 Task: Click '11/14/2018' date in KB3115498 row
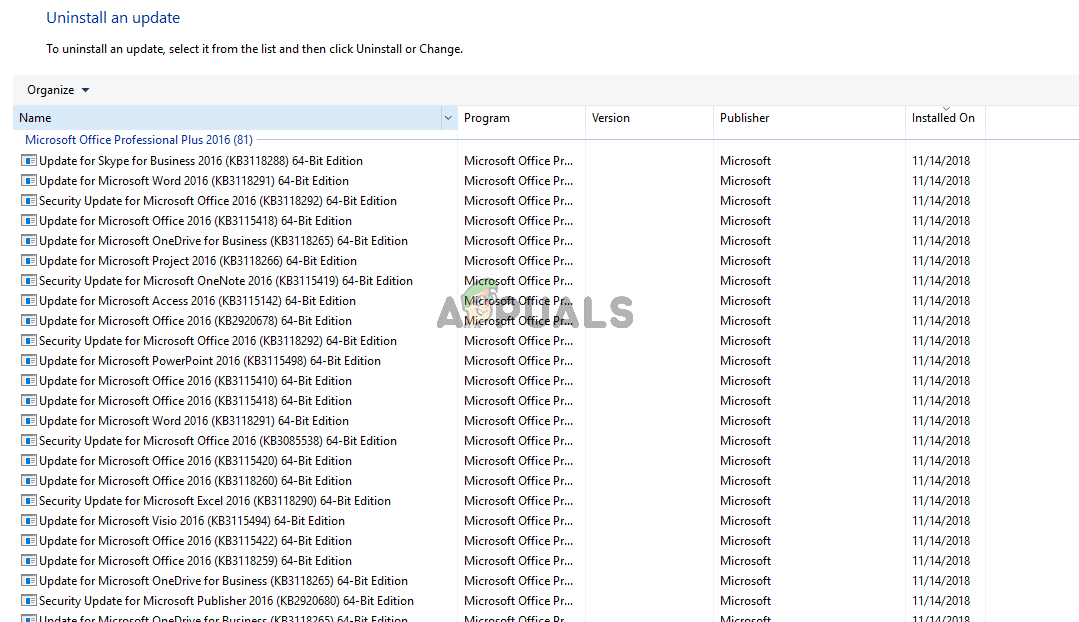(941, 361)
